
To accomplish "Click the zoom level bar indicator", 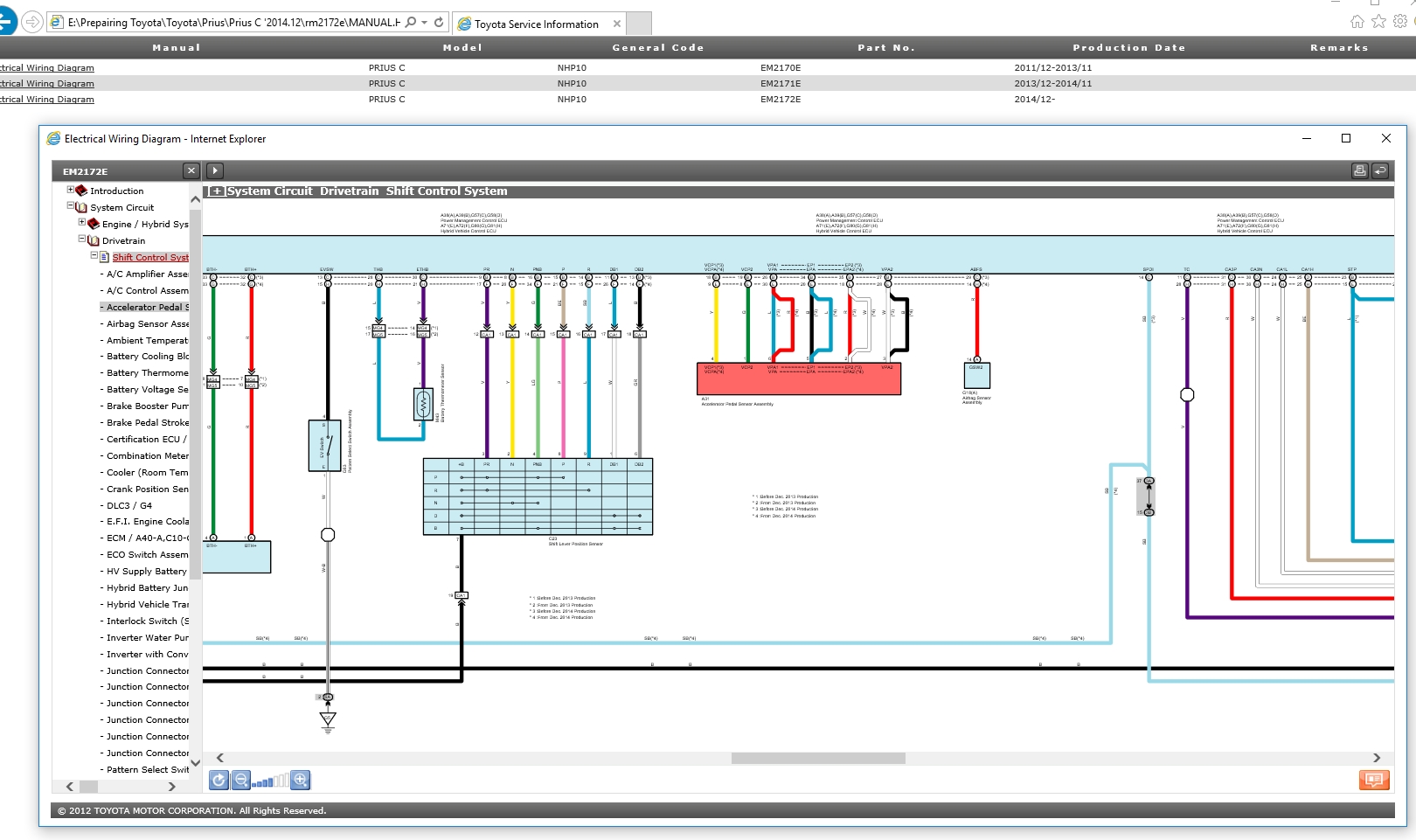I will point(270,781).
